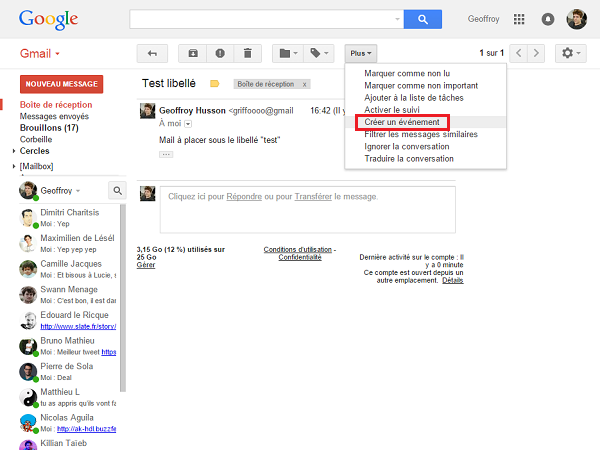Screen dimensions: 600x450
Task: Open the Google apps grid
Action: tap(519, 19)
